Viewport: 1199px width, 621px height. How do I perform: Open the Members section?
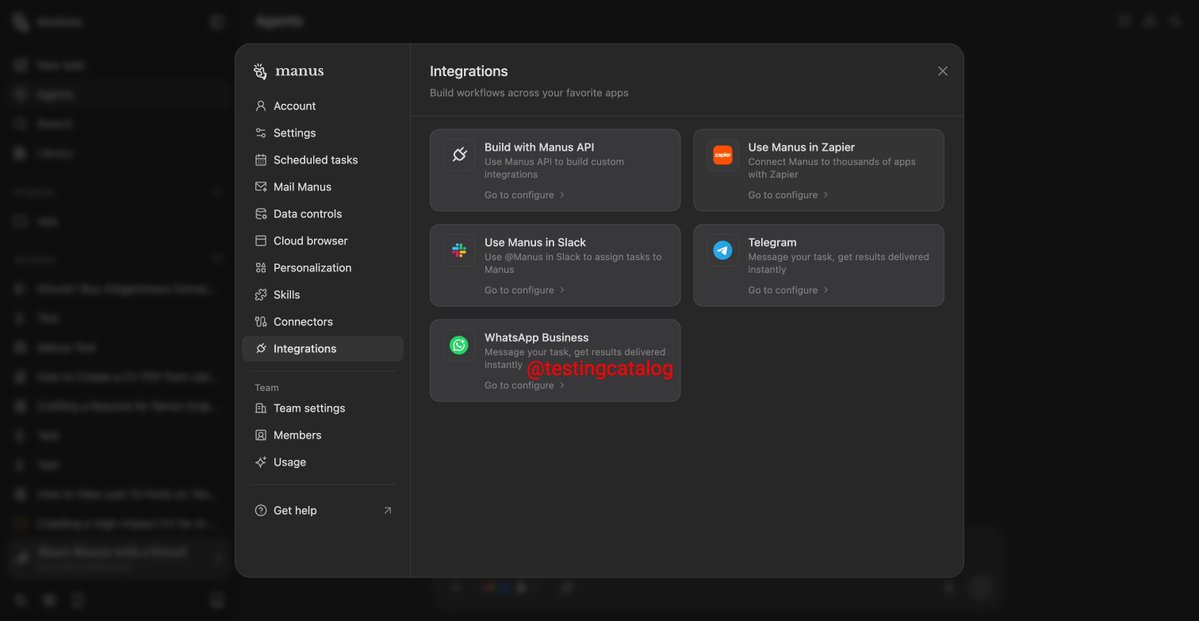(322, 435)
